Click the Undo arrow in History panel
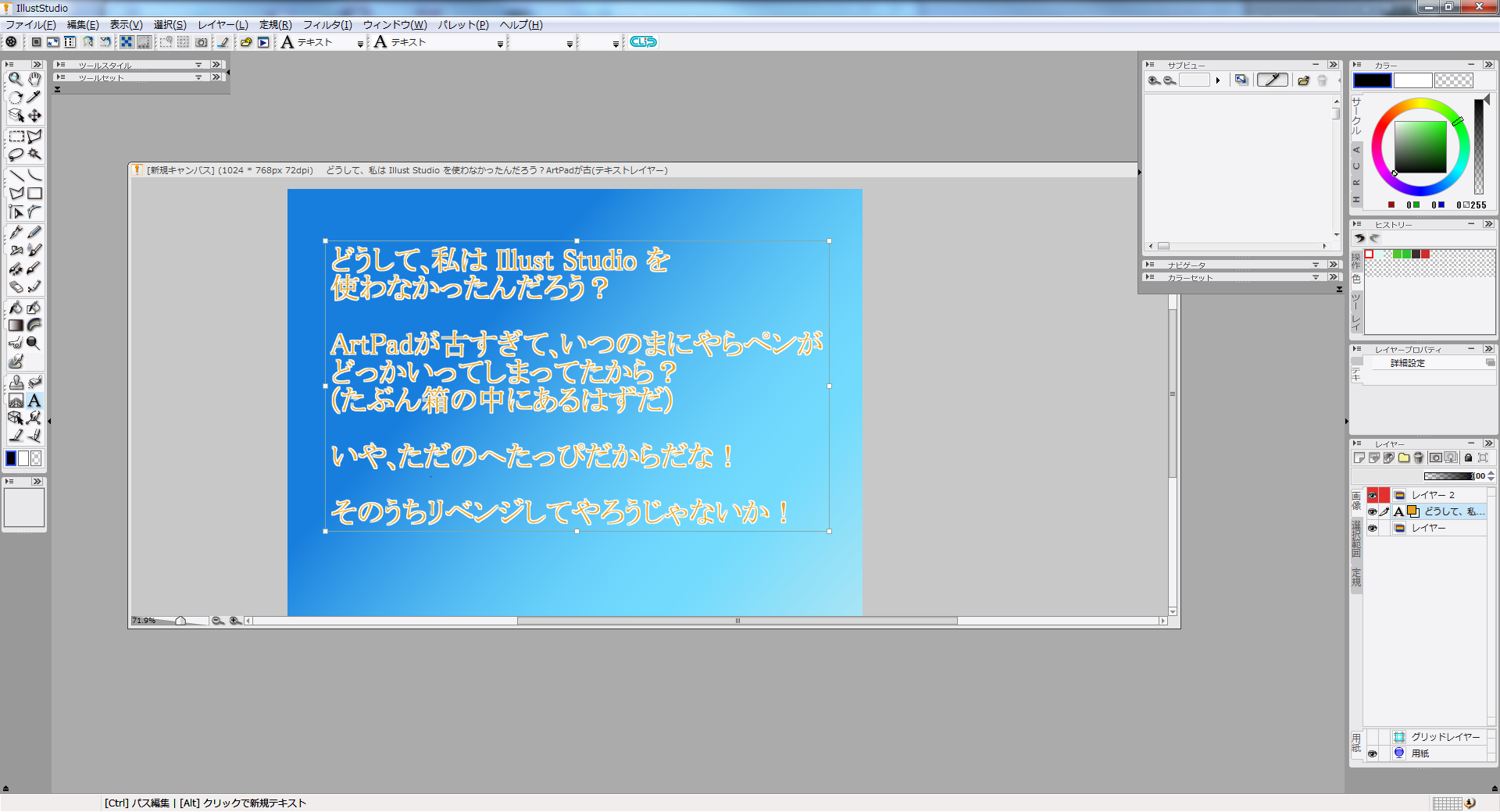 (1360, 239)
